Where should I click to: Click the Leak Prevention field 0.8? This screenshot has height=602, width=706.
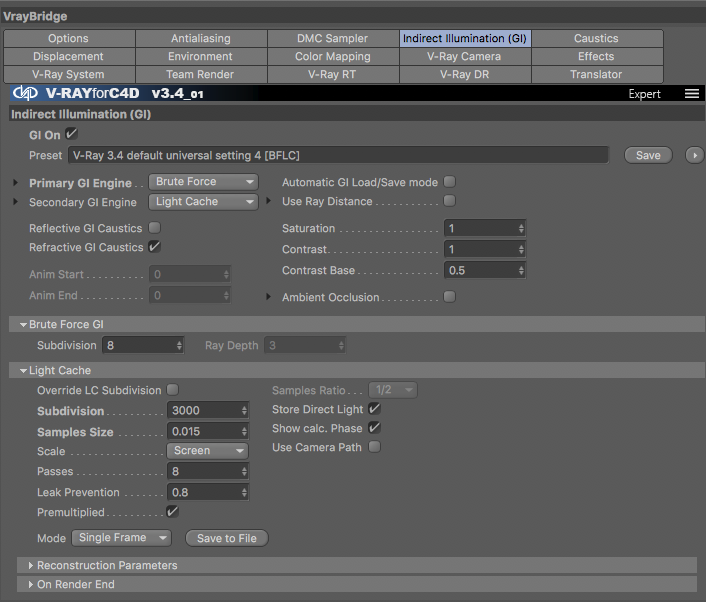click(x=208, y=492)
